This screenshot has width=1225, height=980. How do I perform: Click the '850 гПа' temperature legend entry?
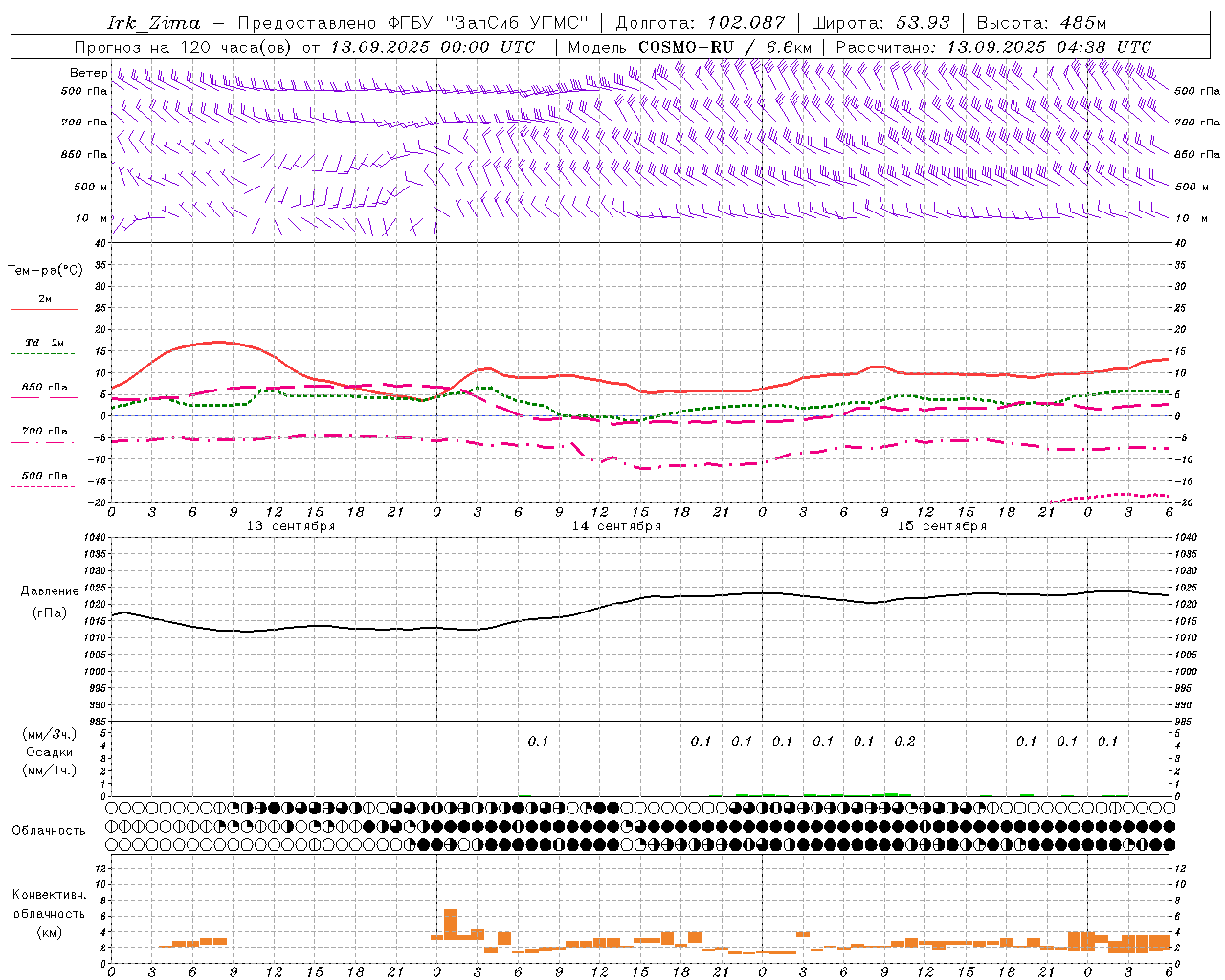(x=45, y=388)
